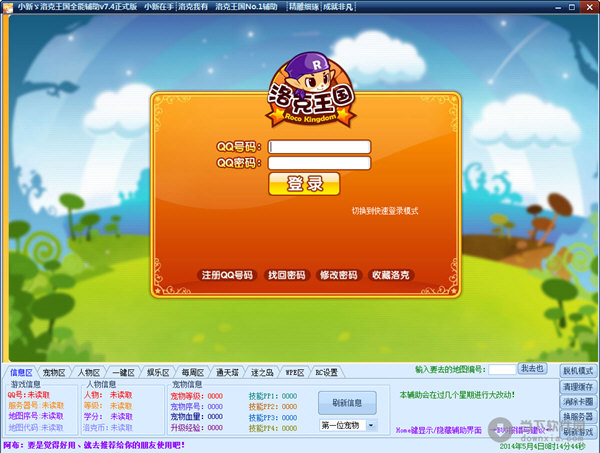Focus the QQ密码 password field

coord(320,163)
